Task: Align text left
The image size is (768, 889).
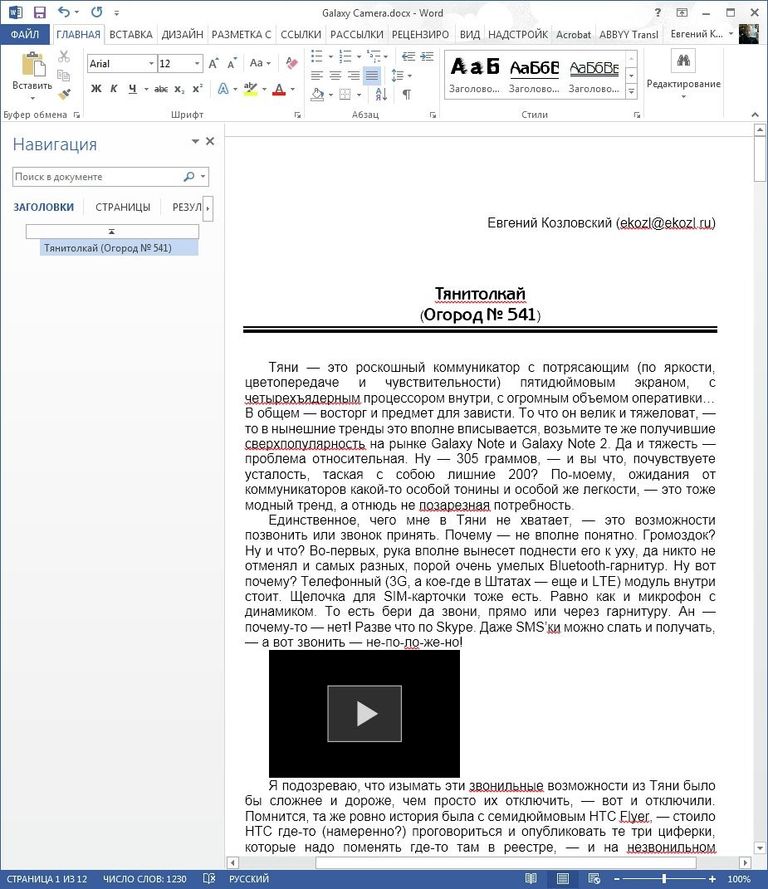Action: pyautogui.click(x=317, y=75)
